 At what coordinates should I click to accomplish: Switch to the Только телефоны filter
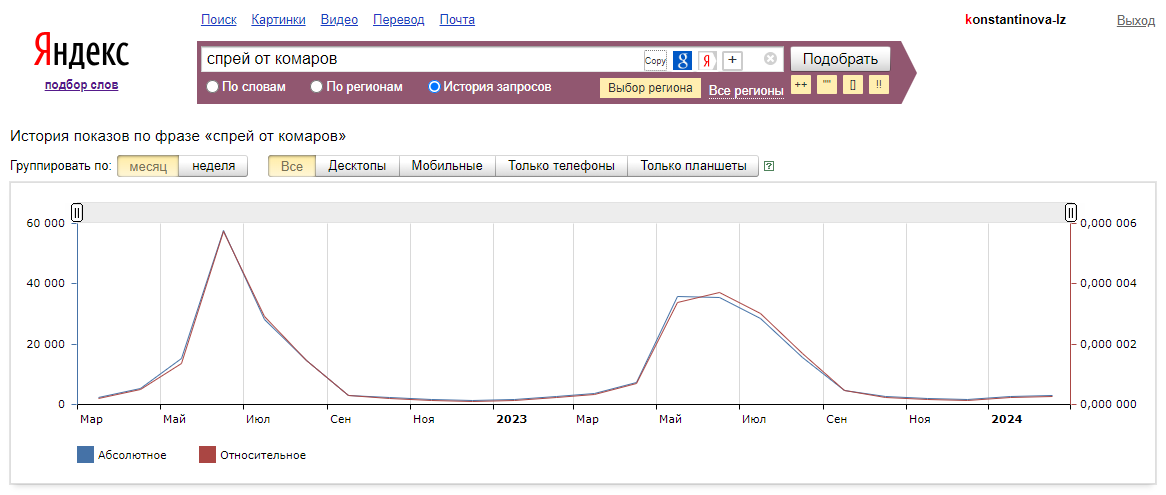pos(561,166)
